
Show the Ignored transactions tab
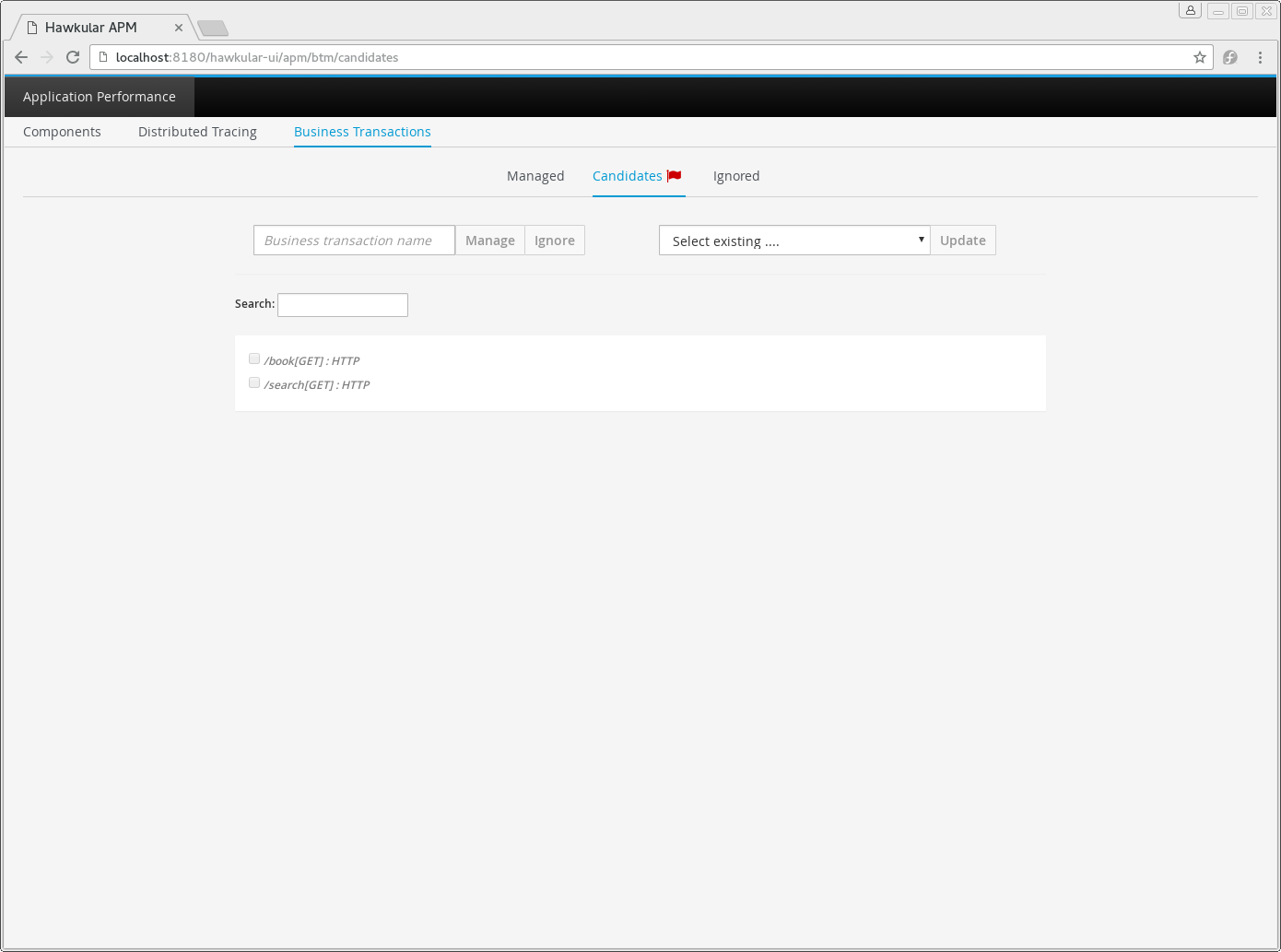pos(735,176)
